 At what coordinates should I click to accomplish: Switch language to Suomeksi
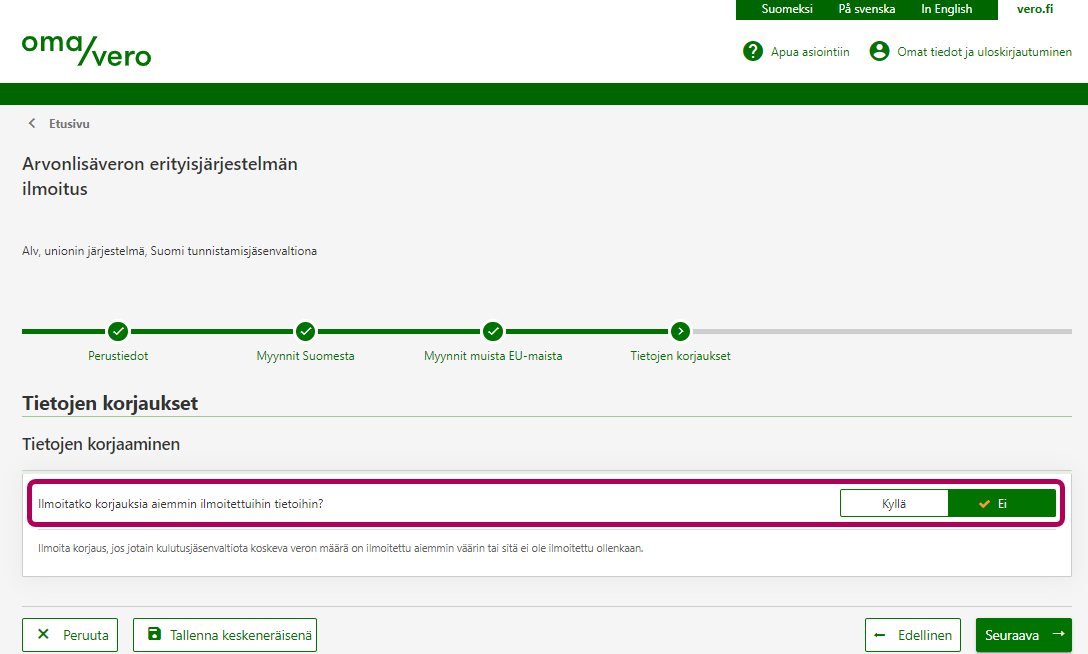tap(787, 9)
